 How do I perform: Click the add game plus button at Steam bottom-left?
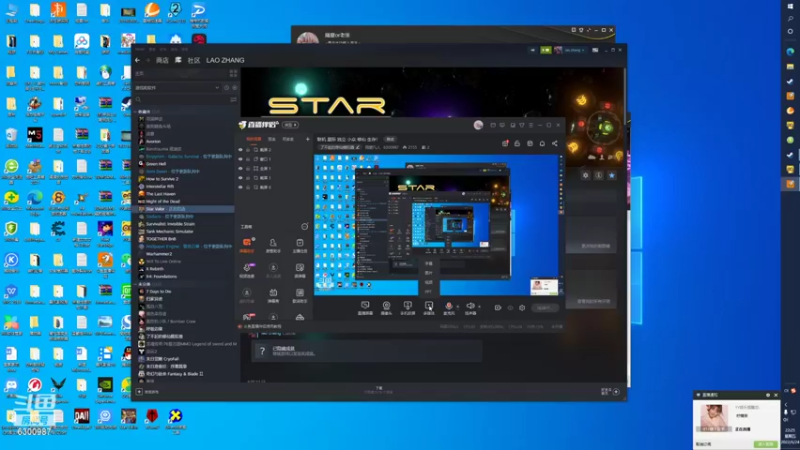tap(139, 392)
